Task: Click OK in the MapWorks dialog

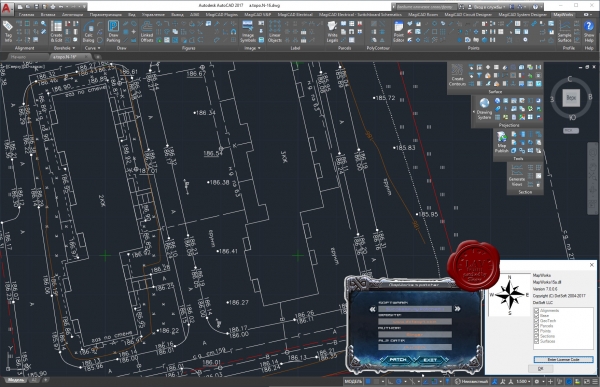Action: (x=540, y=369)
